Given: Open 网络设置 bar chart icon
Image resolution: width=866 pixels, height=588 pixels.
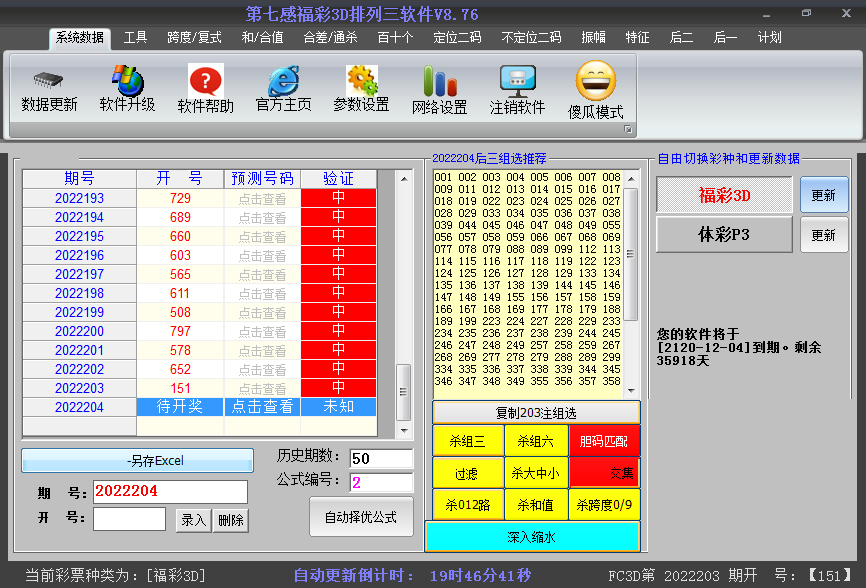Looking at the screenshot, I should [x=440, y=81].
